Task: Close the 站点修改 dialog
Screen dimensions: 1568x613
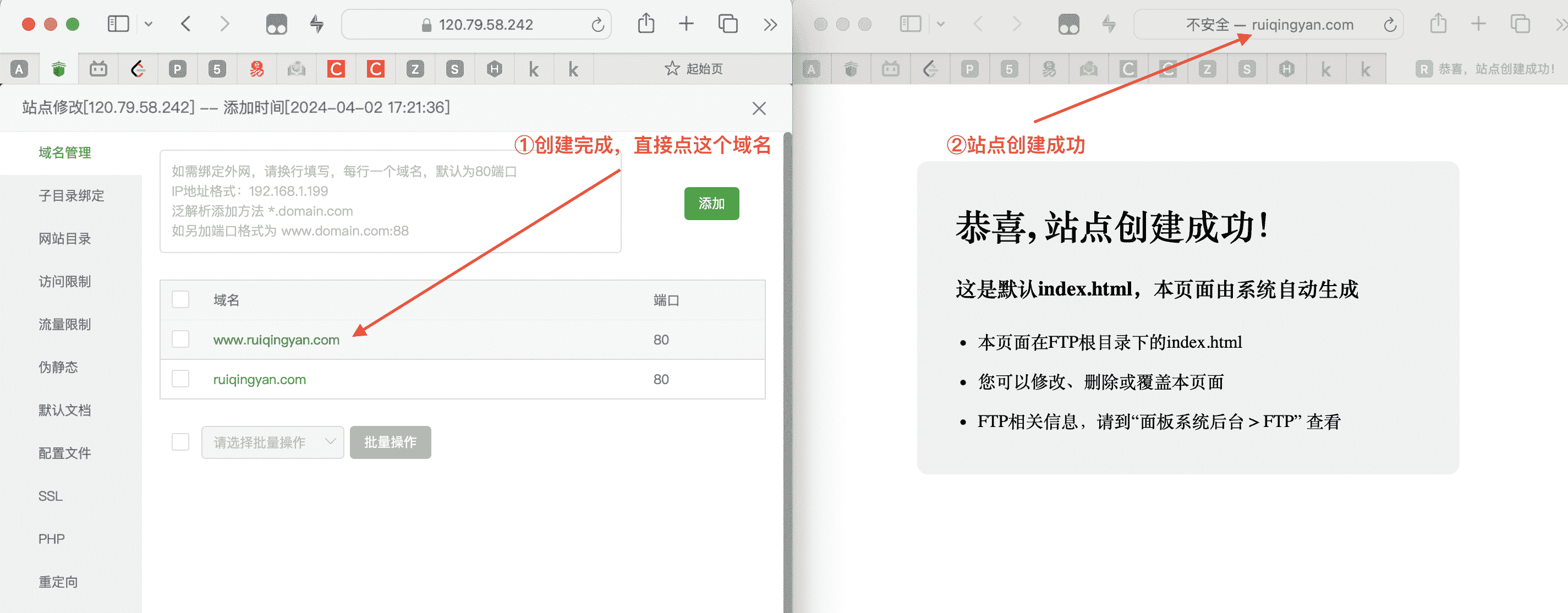Action: coord(759,108)
